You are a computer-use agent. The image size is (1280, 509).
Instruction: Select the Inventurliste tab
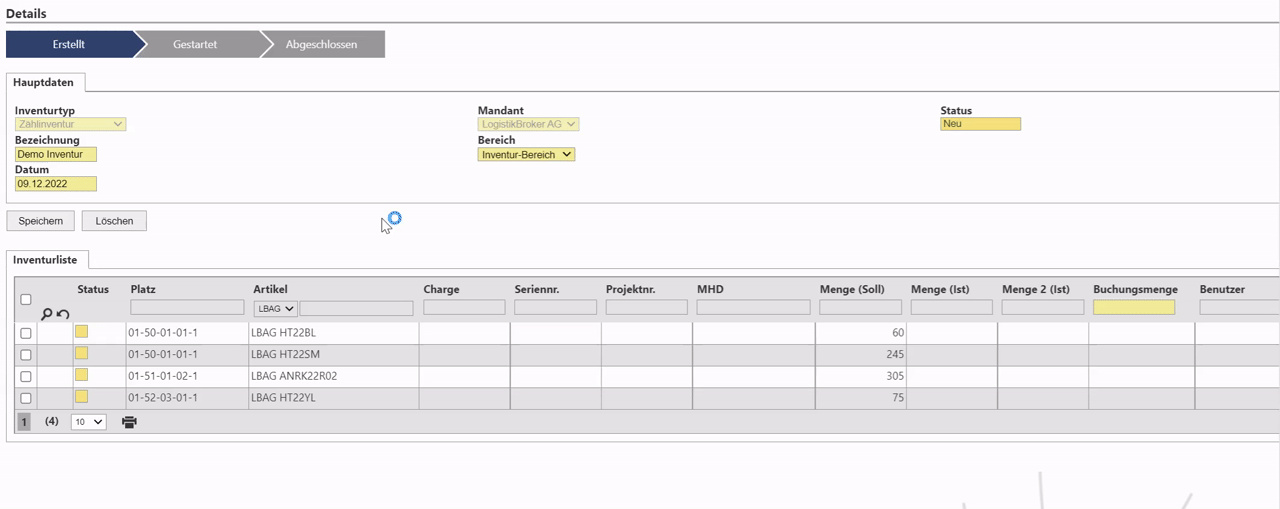coord(45,260)
